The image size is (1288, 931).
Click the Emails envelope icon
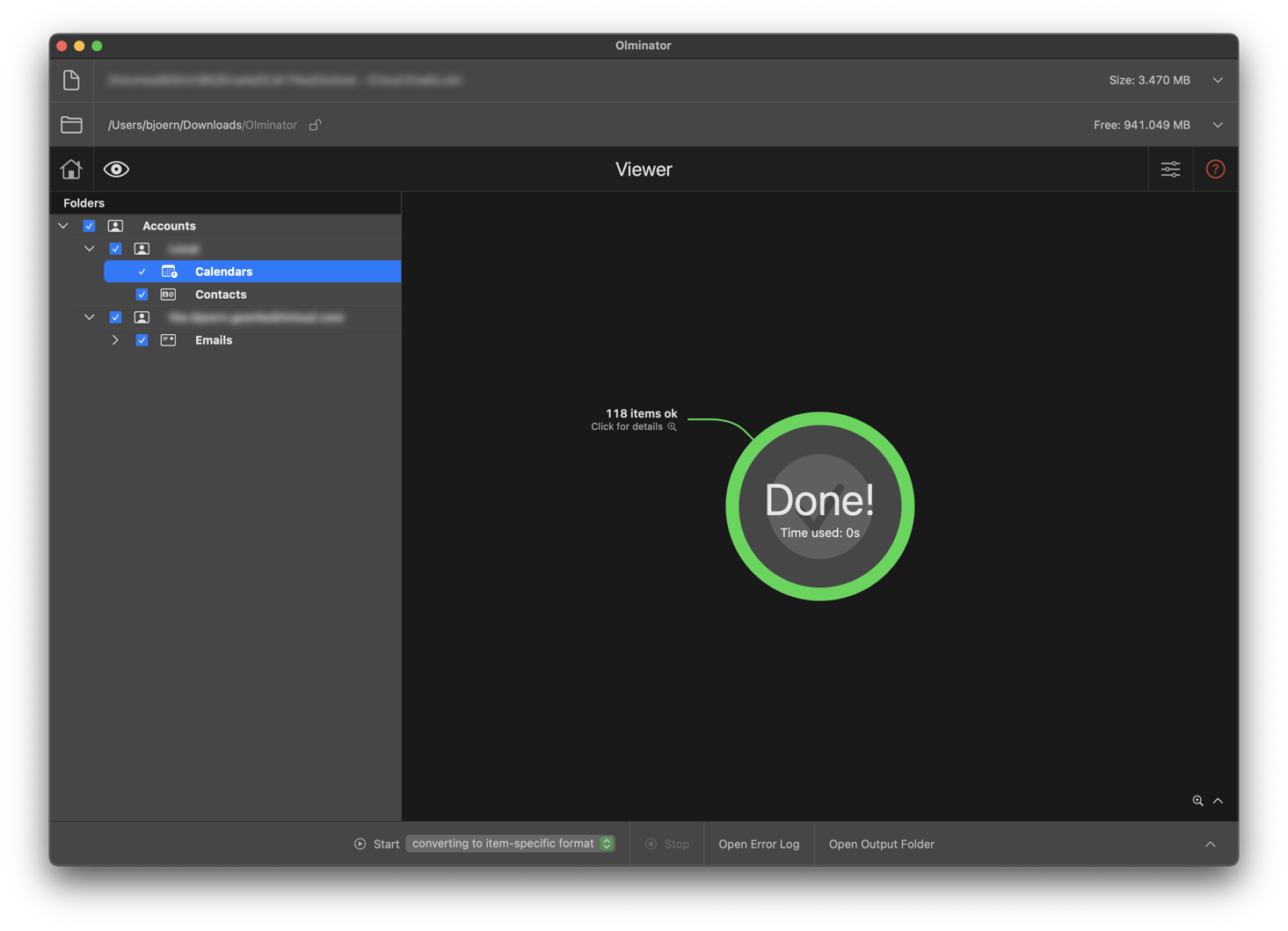tap(168, 340)
